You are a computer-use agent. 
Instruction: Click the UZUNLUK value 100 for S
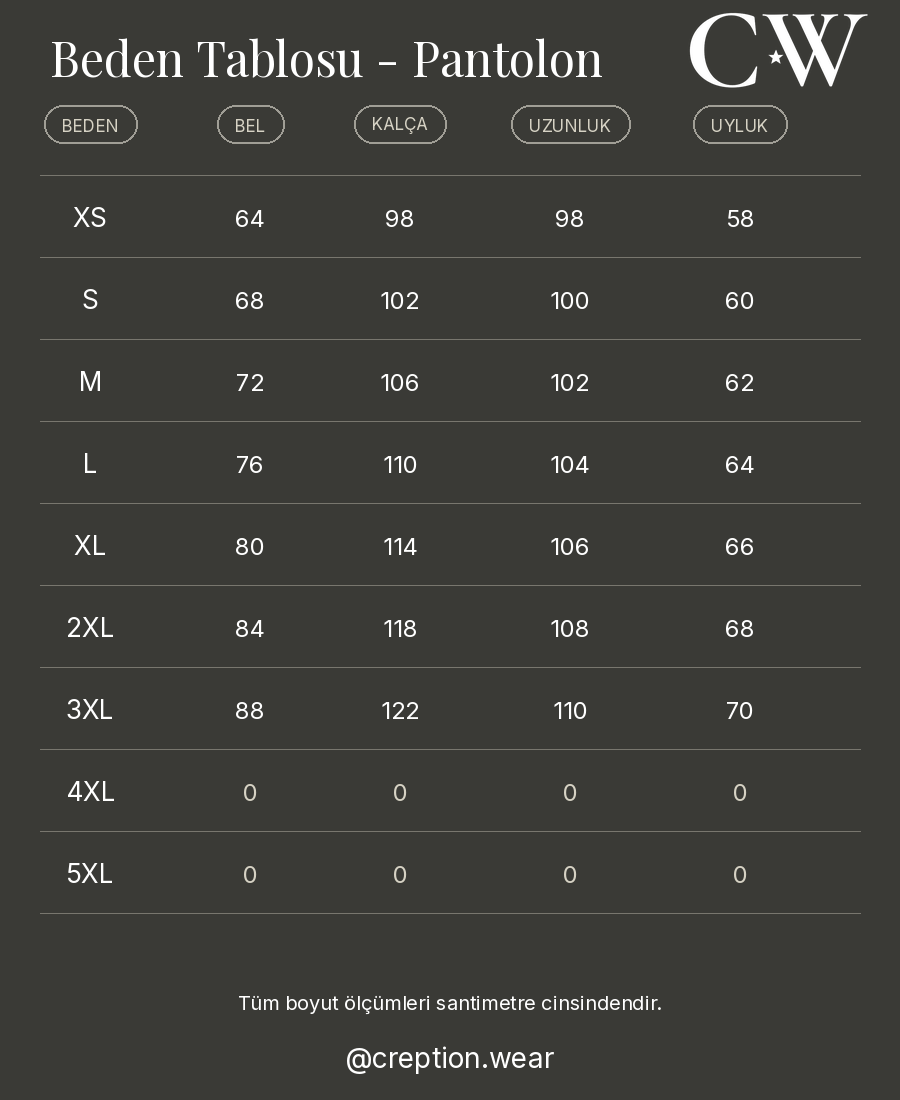pyautogui.click(x=570, y=301)
